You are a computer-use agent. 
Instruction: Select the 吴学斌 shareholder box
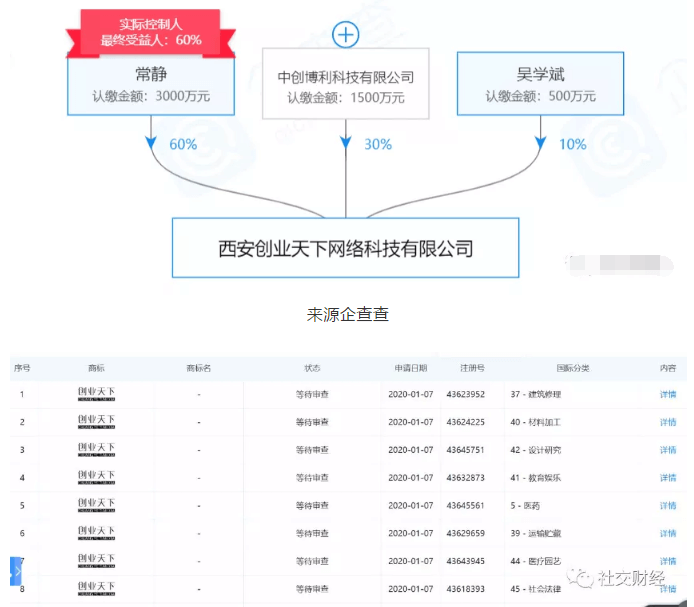(x=540, y=84)
